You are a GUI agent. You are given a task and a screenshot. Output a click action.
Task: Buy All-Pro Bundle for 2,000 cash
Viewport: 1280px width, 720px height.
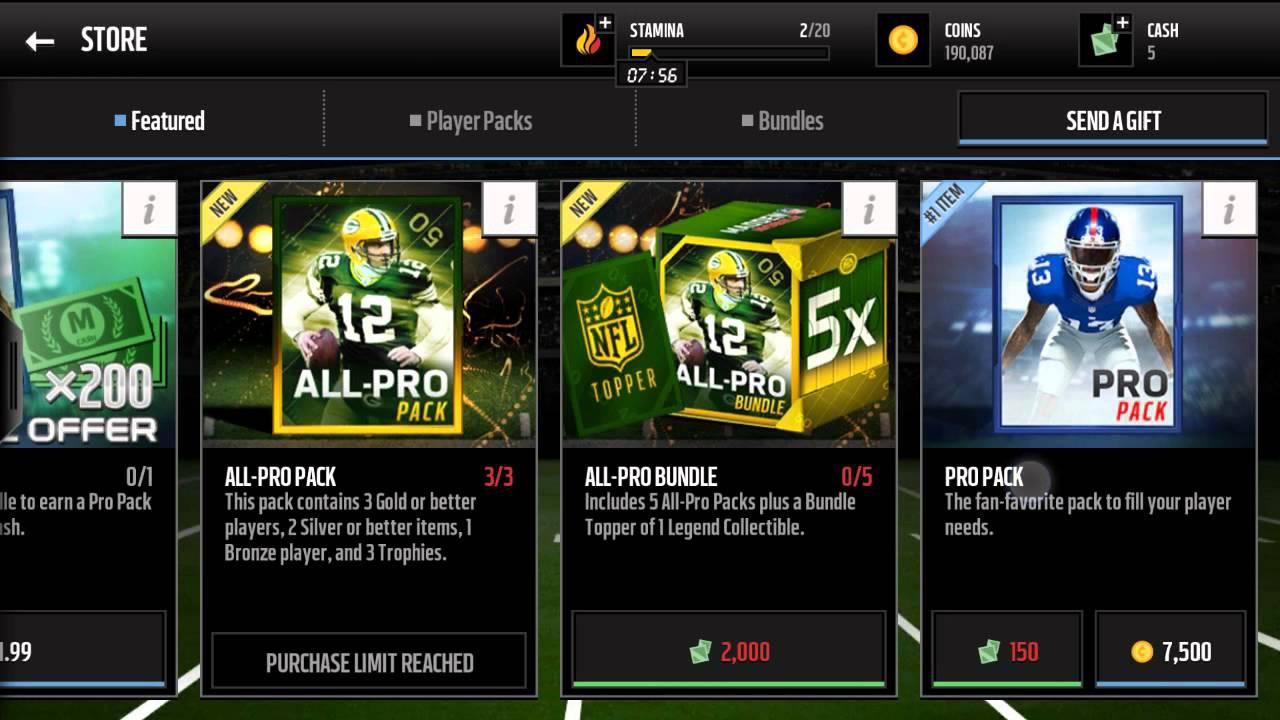tap(729, 651)
